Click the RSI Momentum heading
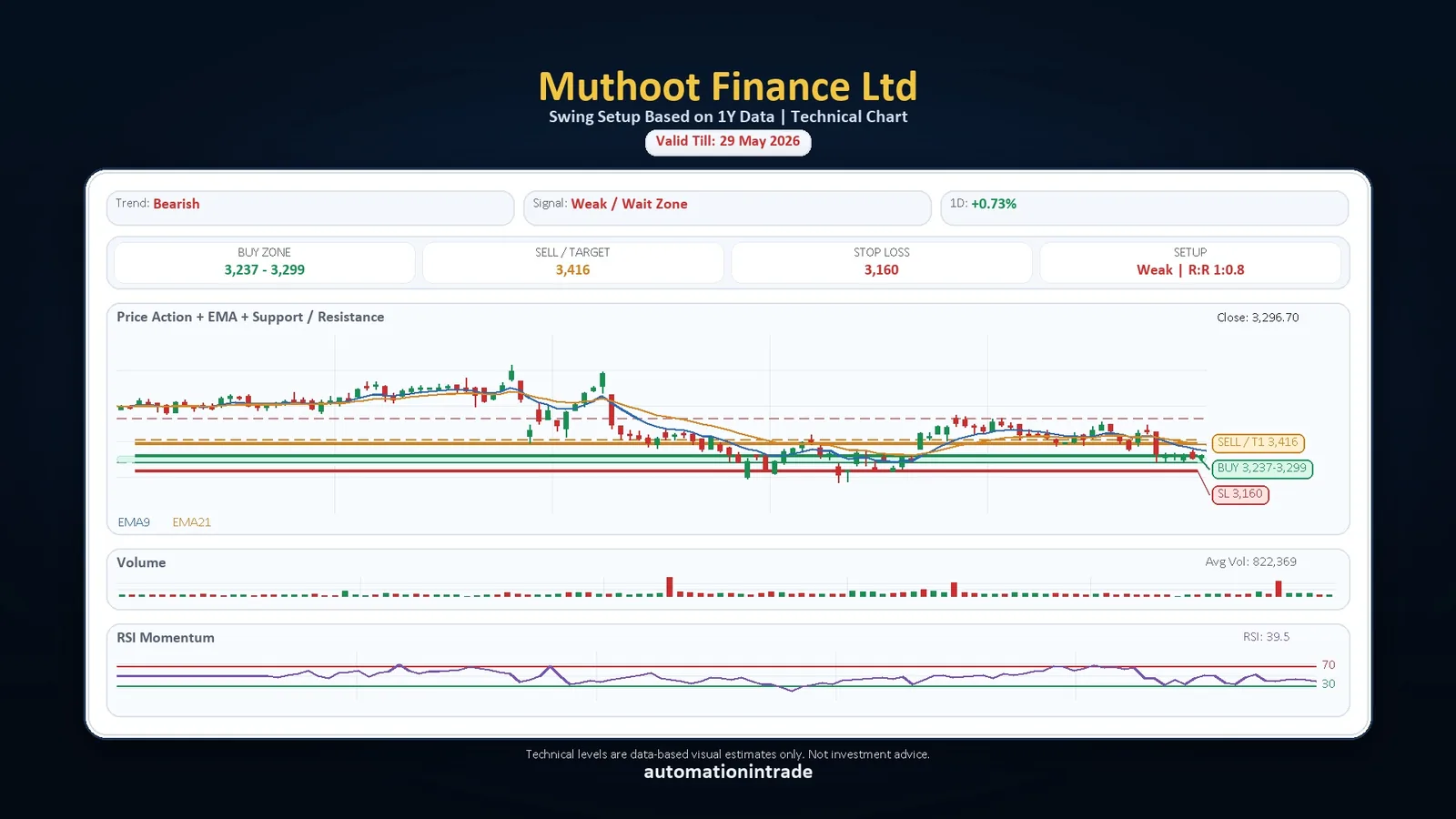 pyautogui.click(x=166, y=638)
